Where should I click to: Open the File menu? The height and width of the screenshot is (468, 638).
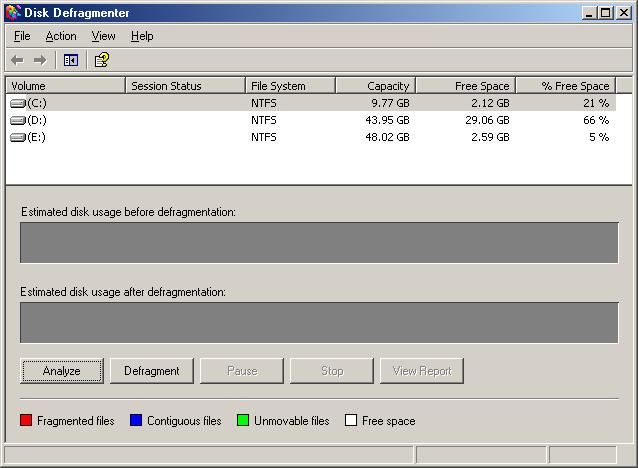(x=22, y=36)
